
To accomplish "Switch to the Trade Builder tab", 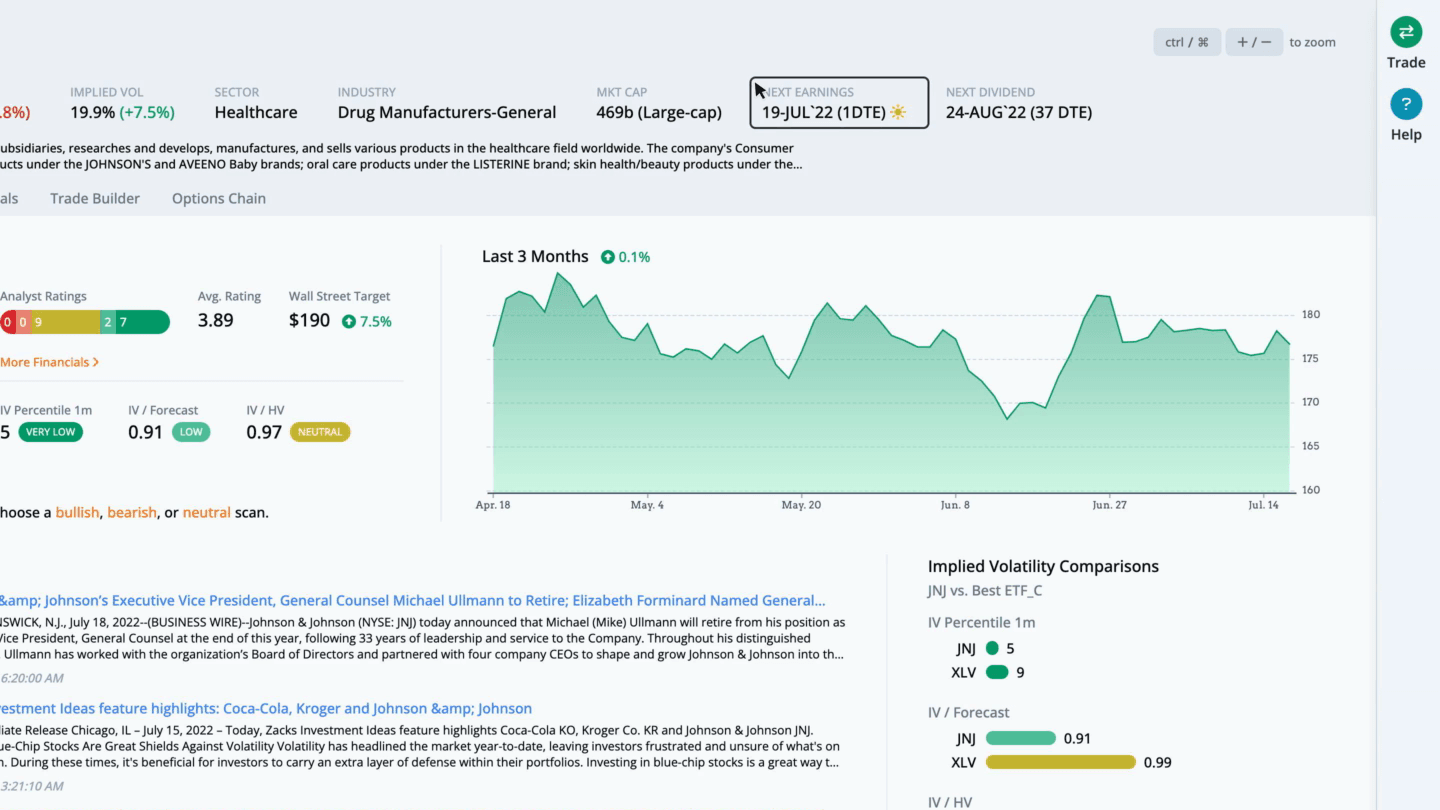I will click(95, 198).
